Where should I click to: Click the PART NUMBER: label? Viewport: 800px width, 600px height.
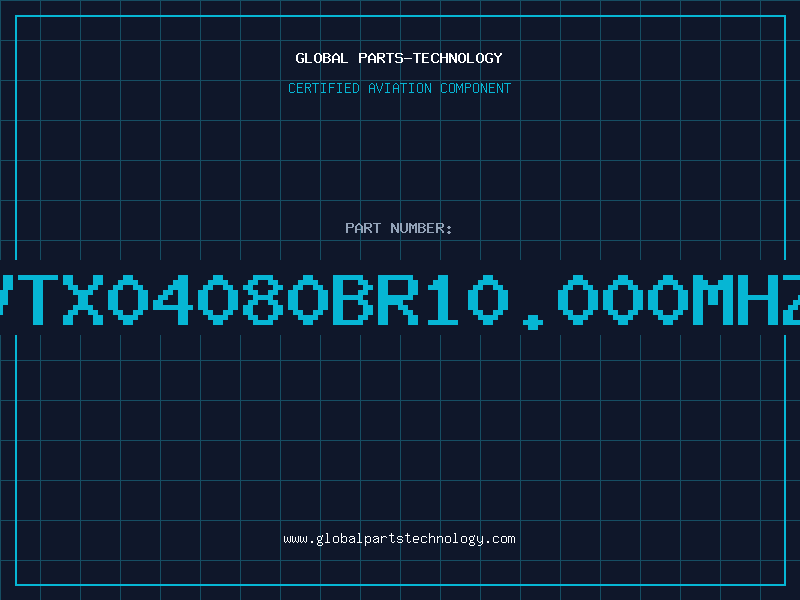[x=399, y=228]
